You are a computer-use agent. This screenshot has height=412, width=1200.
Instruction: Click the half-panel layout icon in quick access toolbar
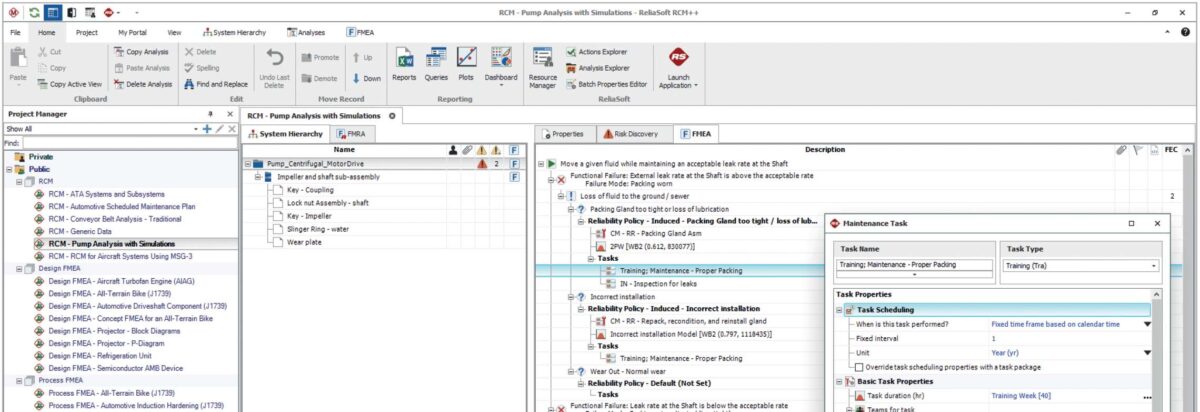point(72,12)
